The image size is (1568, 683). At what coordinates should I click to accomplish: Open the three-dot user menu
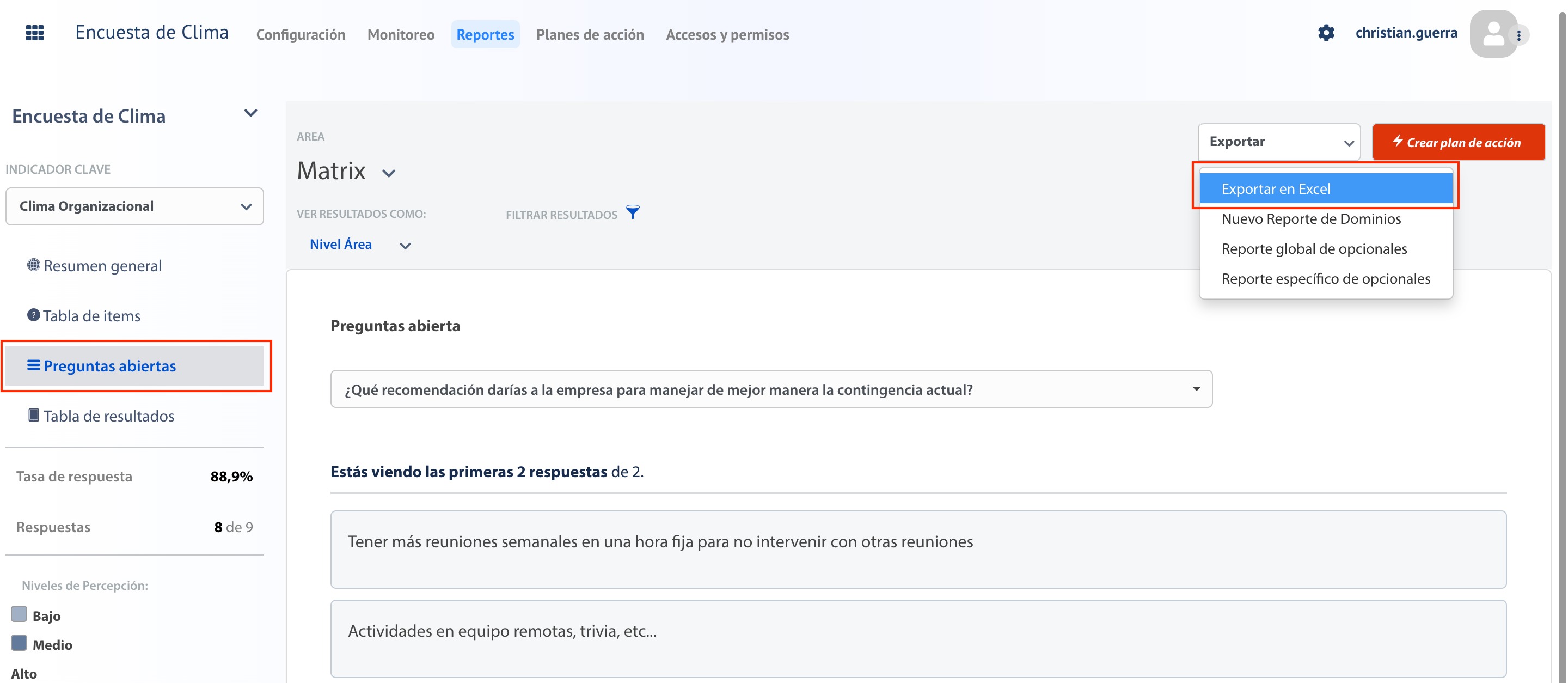tap(1520, 35)
